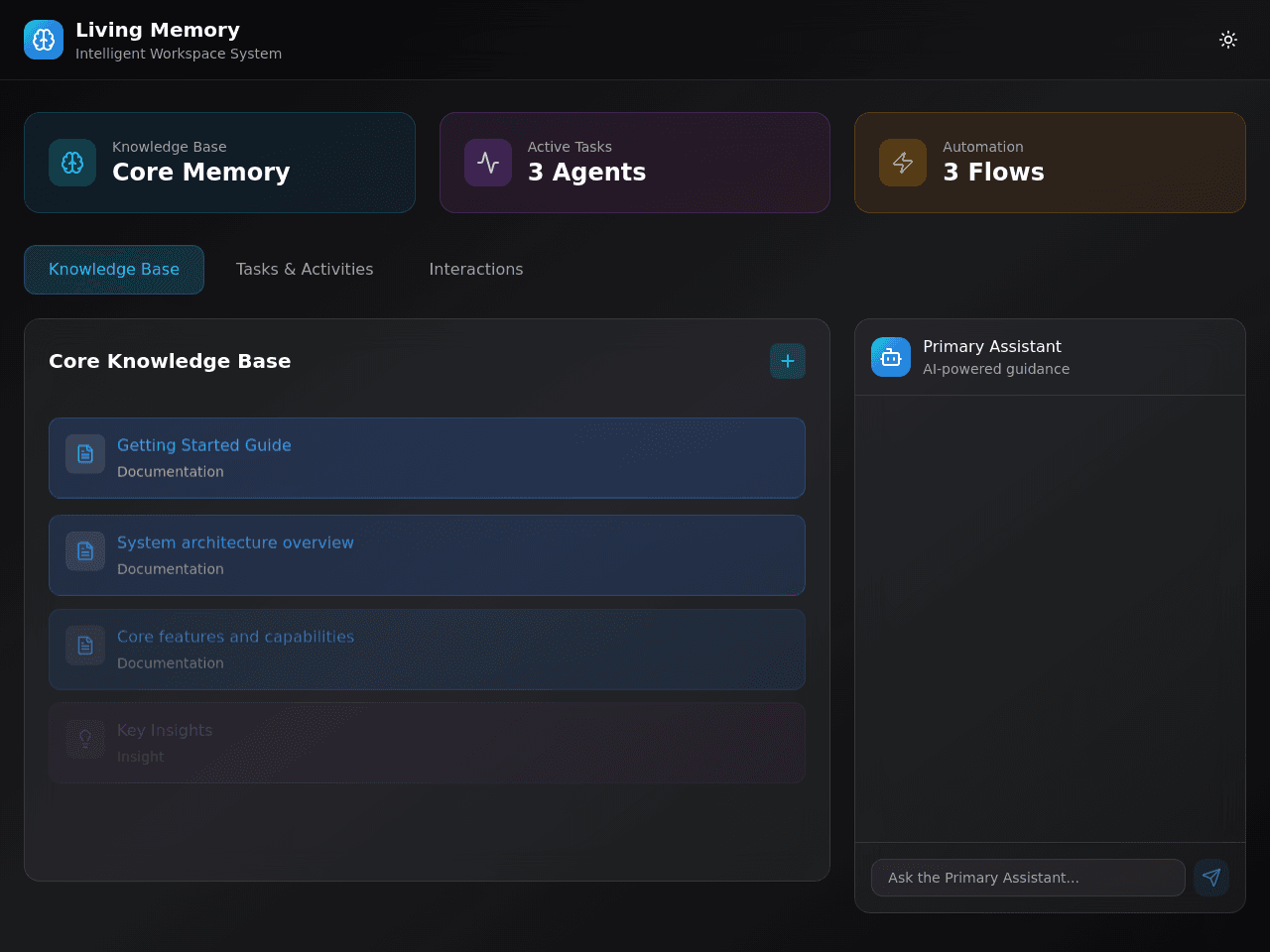Viewport: 1270px width, 952px height.
Task: Select the Getting Started Guide entry
Action: pyautogui.click(x=427, y=458)
